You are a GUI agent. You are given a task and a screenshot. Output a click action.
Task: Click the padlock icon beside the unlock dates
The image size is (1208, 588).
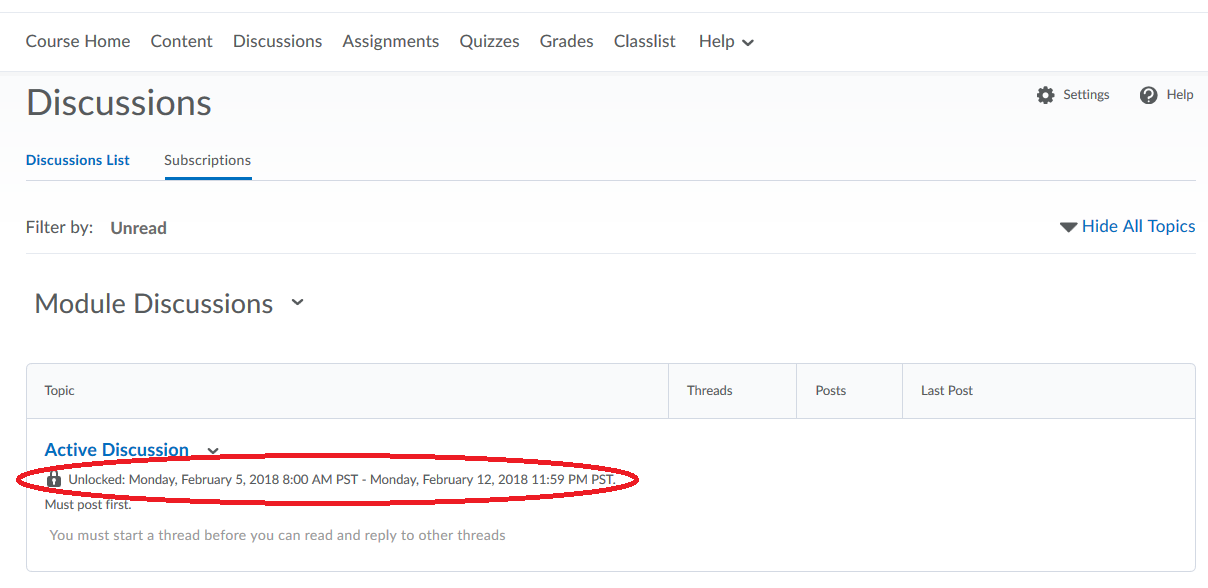point(53,479)
